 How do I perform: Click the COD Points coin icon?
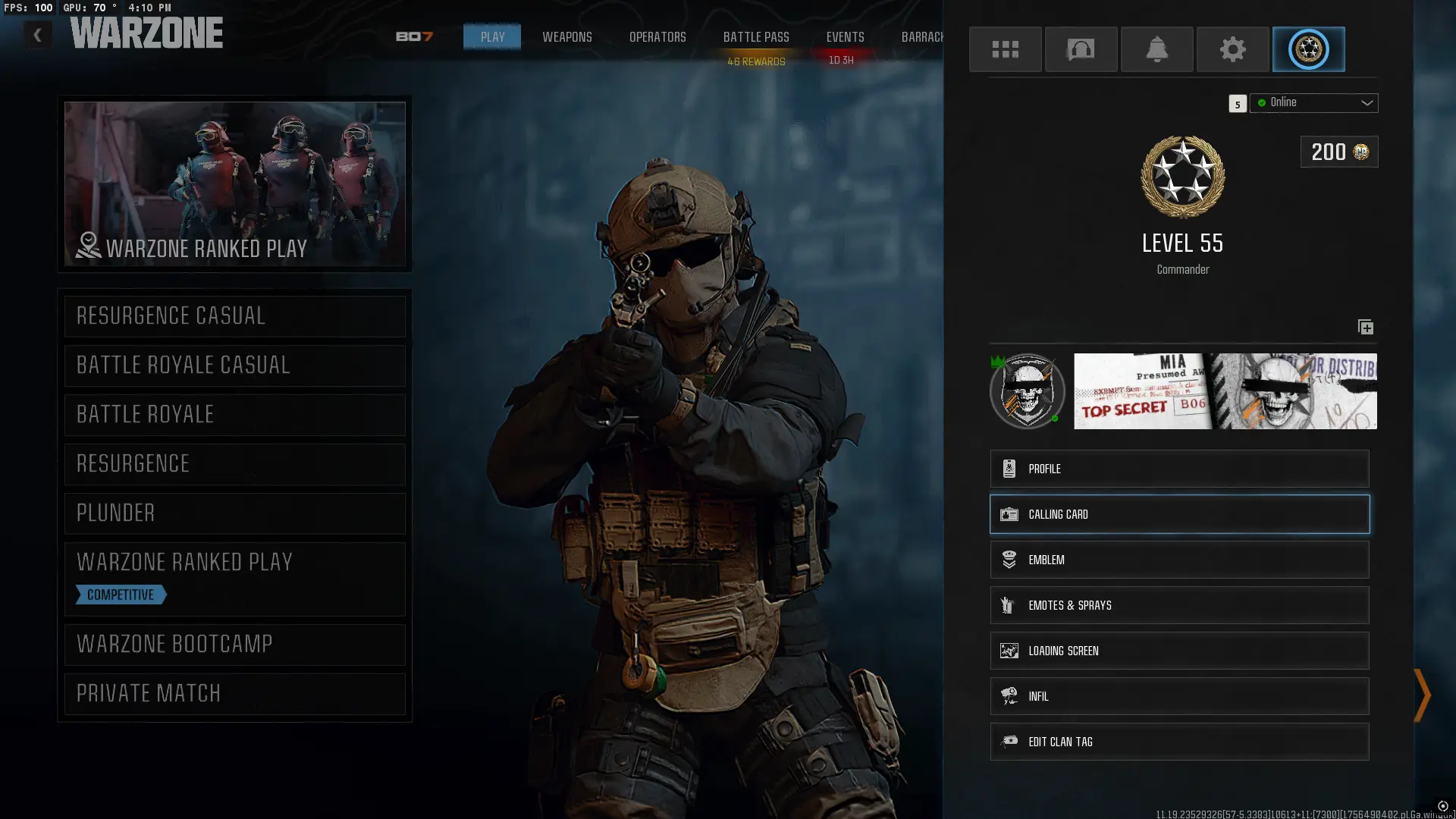[1361, 152]
